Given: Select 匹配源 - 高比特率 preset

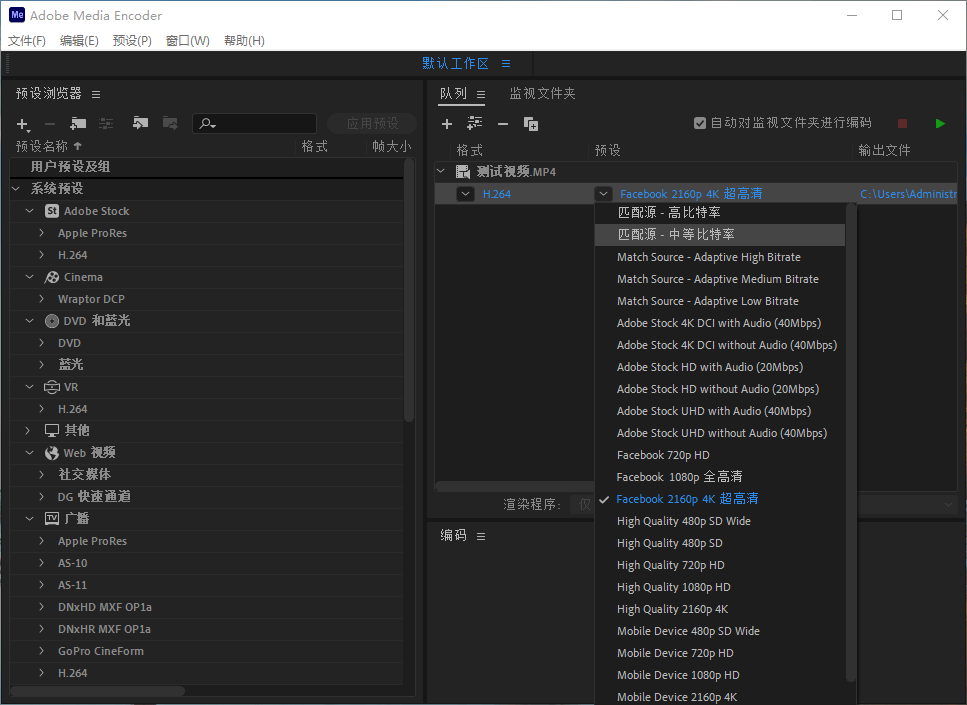Looking at the screenshot, I should tap(720, 213).
